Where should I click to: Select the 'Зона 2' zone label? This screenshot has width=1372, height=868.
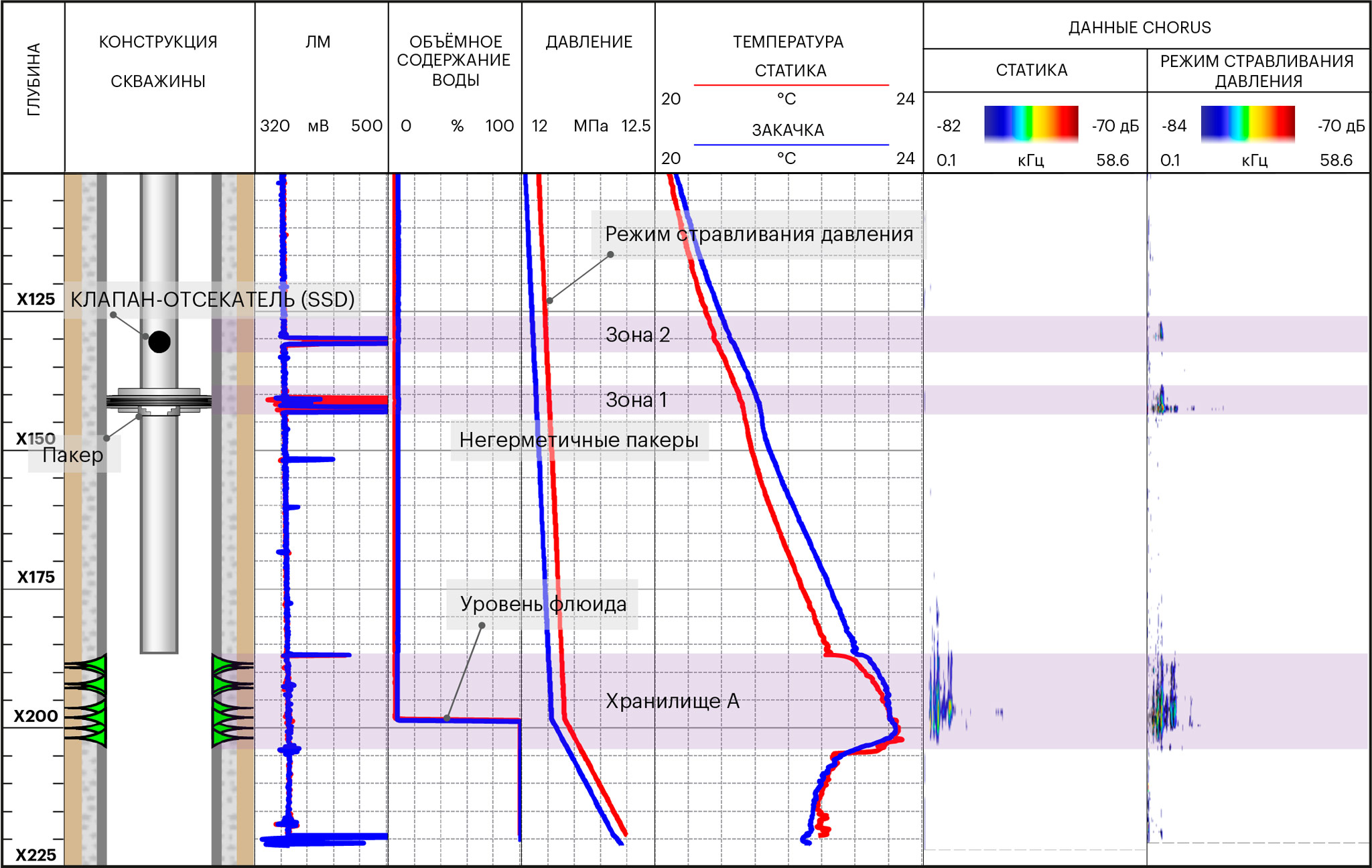[637, 335]
